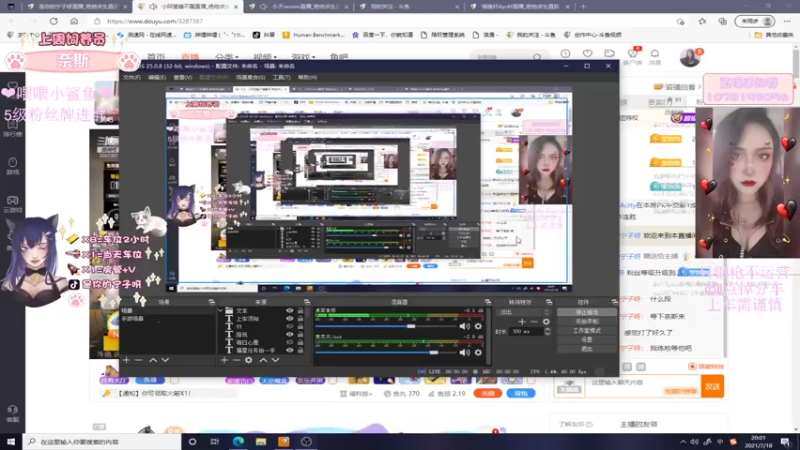Open 查看(V) menu in OBS
Screen dimensions: 800x450
coord(183,78)
